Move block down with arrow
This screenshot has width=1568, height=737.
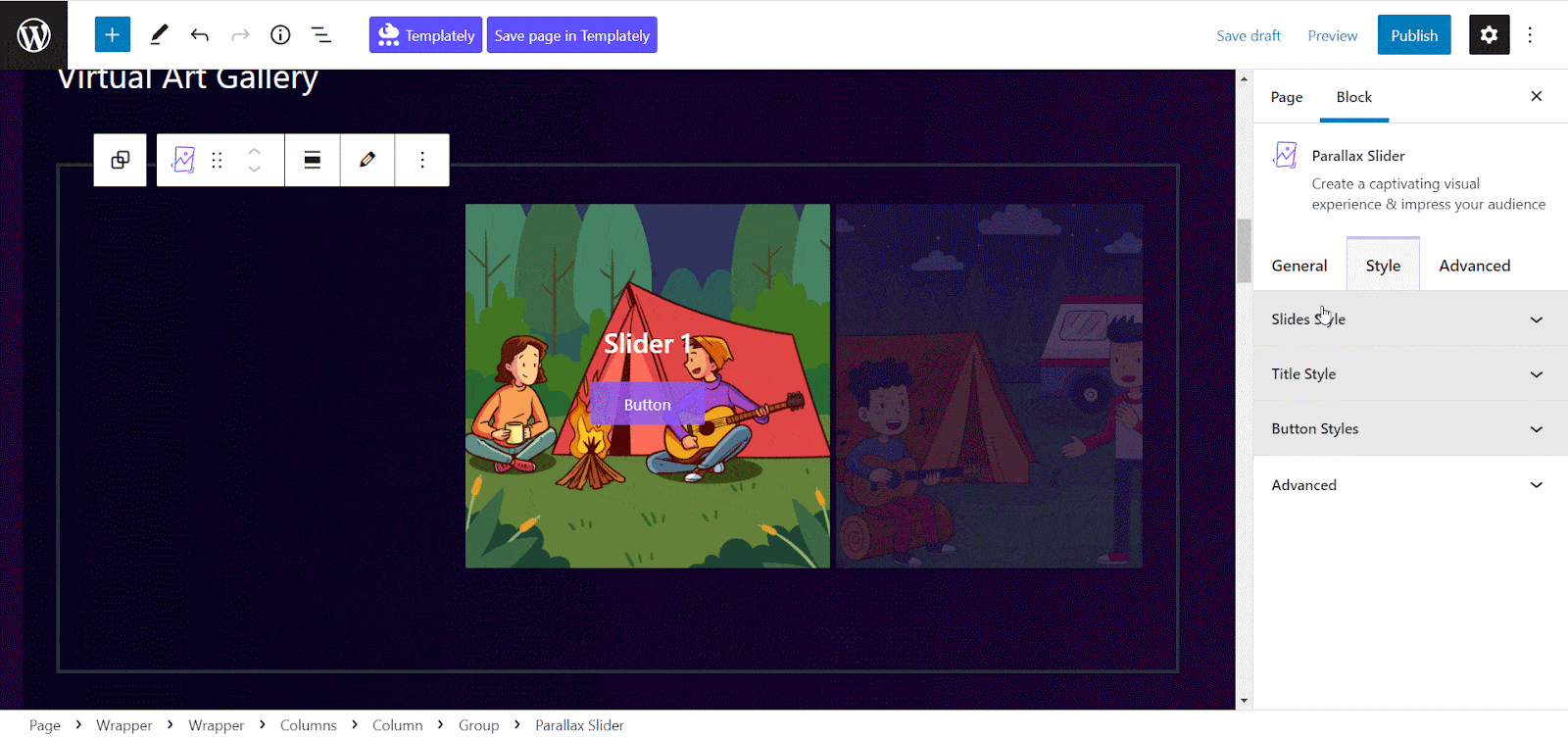(254, 170)
